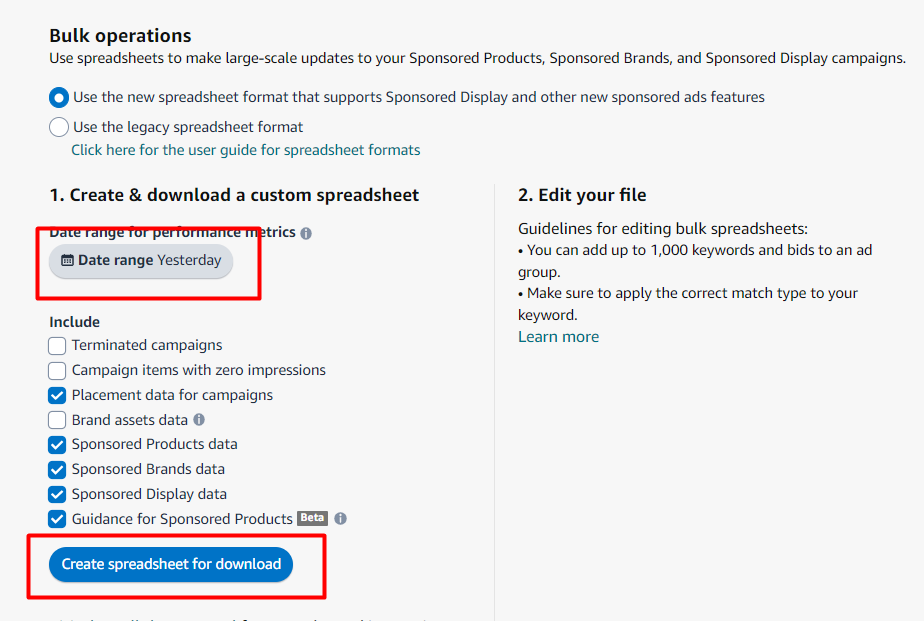Uncheck Placement data for campaigns
The width and height of the screenshot is (924, 621).
[57, 395]
